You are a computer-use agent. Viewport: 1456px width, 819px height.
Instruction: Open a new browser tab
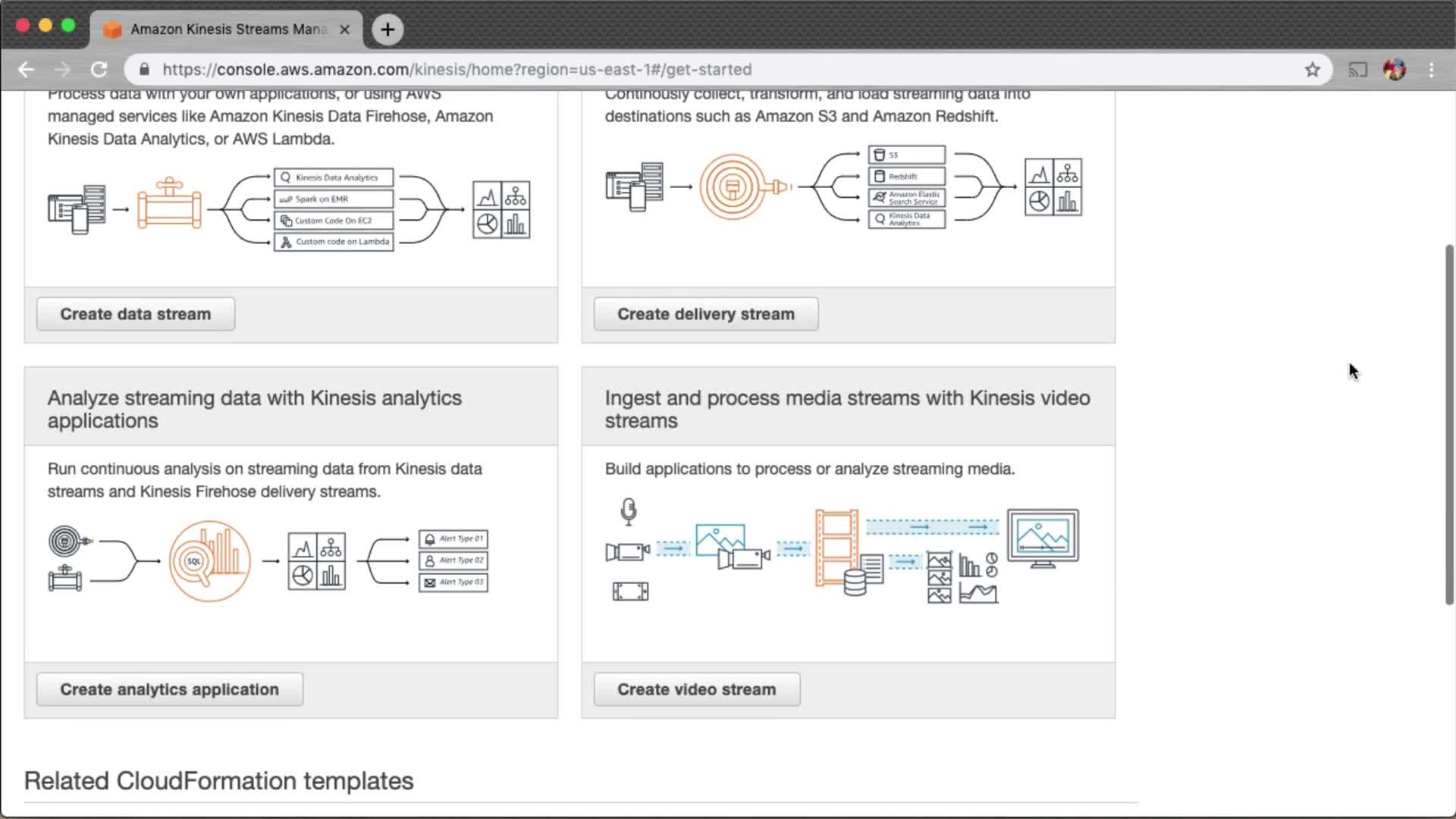point(388,30)
